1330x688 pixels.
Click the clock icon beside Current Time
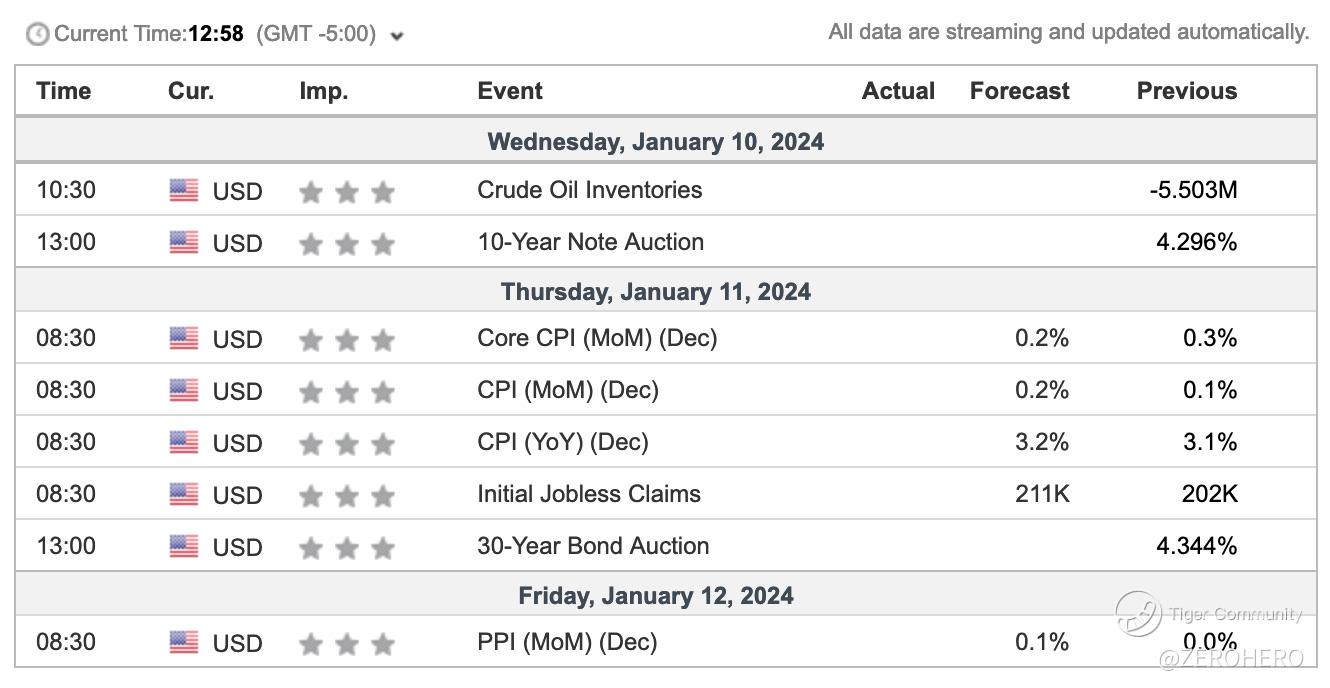click(x=38, y=35)
